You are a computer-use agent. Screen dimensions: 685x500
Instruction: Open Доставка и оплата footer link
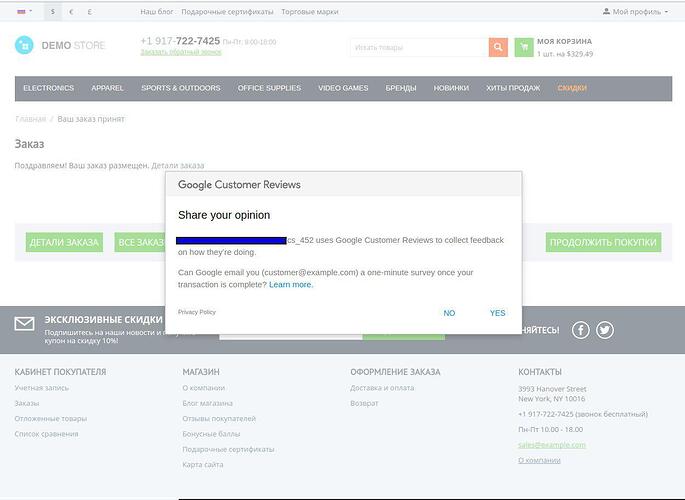[382, 388]
